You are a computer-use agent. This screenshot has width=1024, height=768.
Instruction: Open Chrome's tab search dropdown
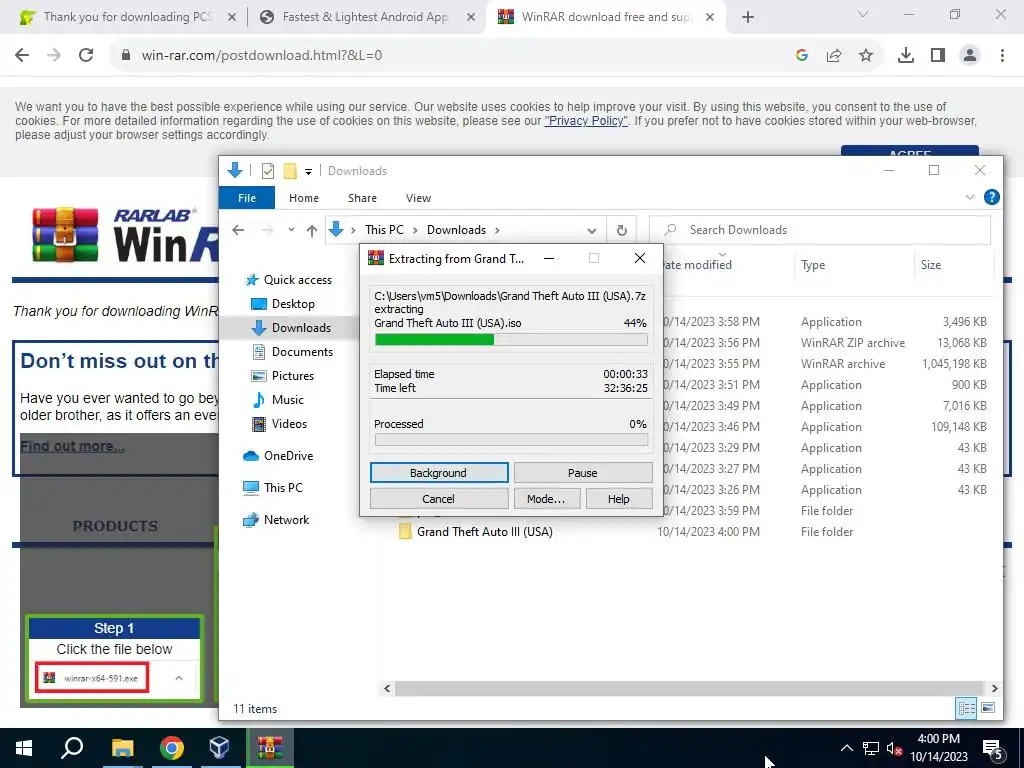[863, 14]
